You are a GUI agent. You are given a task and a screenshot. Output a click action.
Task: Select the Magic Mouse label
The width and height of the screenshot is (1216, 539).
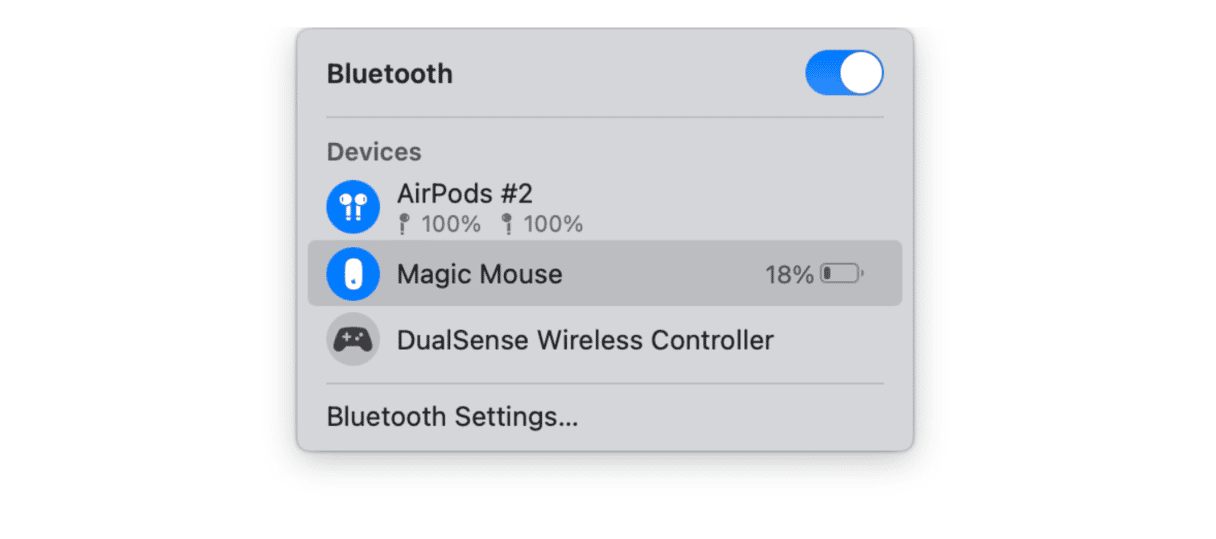pyautogui.click(x=479, y=274)
